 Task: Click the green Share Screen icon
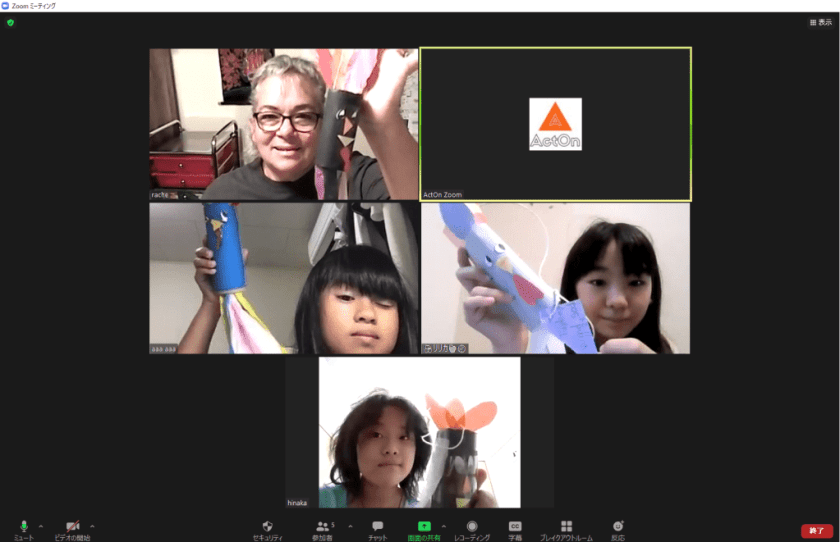[424, 526]
